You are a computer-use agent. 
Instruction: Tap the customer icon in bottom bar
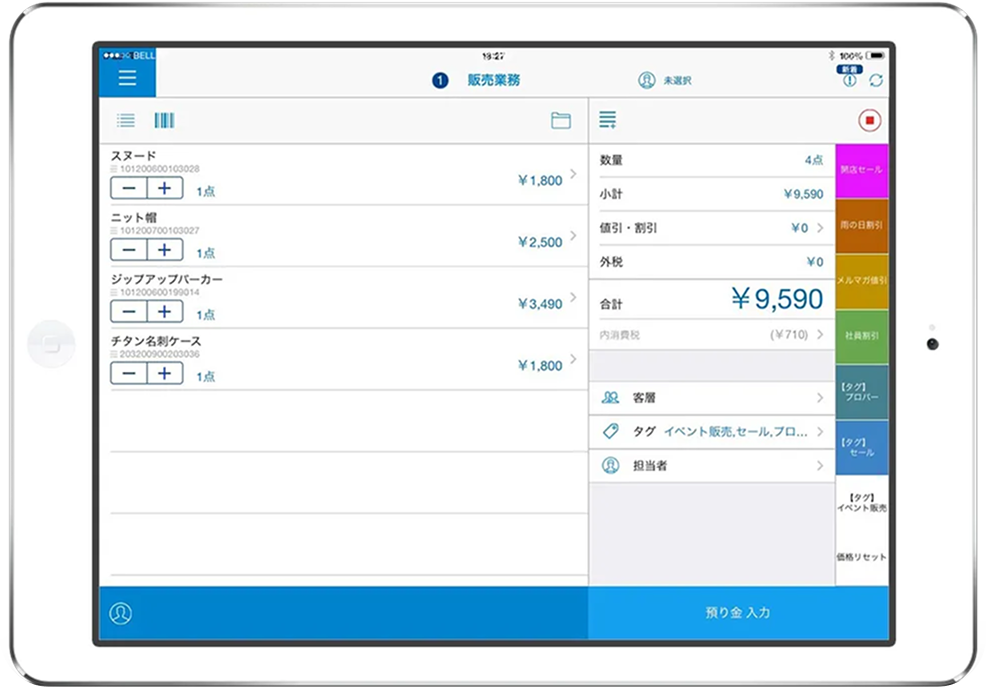click(121, 613)
